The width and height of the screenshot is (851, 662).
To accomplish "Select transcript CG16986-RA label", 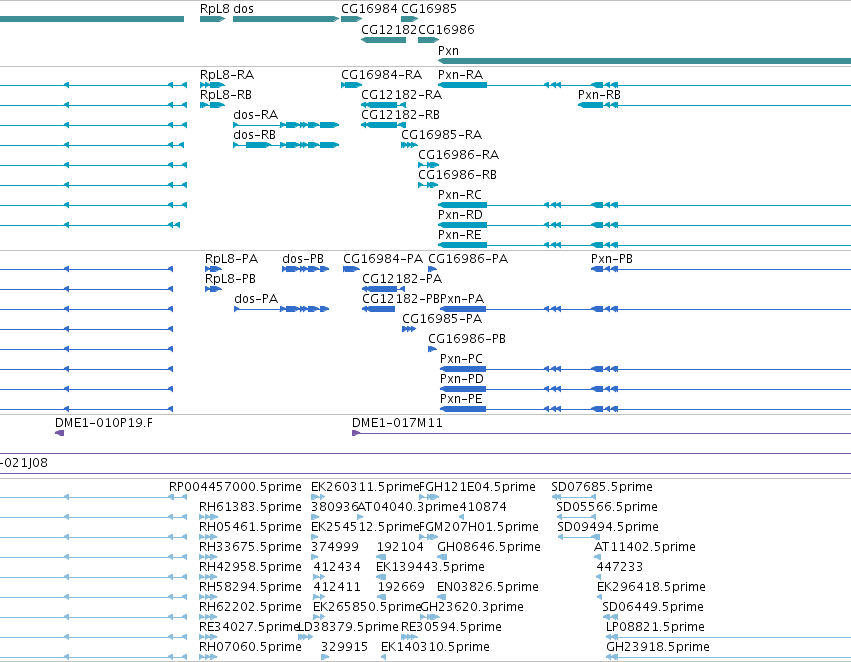I will point(459,155).
